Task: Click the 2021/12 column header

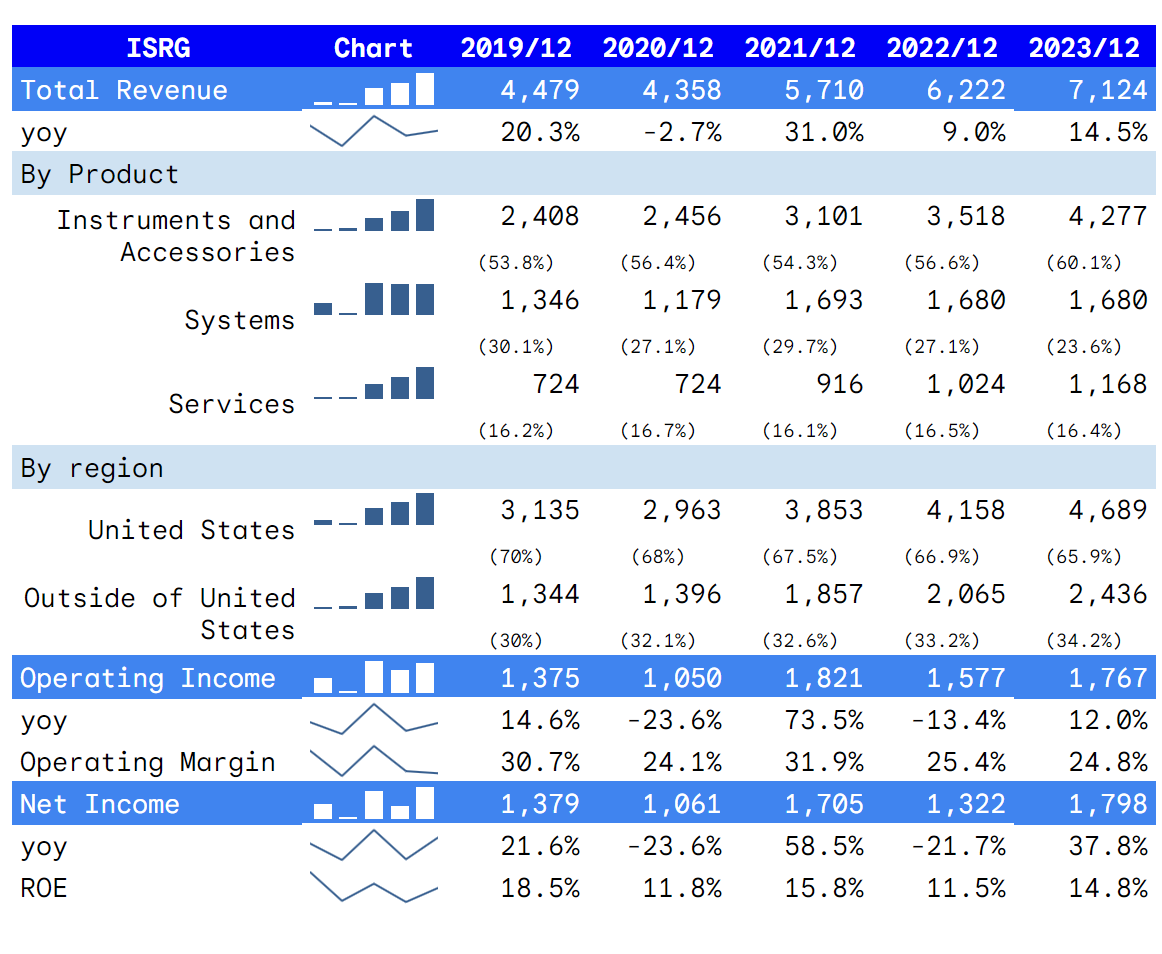Action: [800, 47]
